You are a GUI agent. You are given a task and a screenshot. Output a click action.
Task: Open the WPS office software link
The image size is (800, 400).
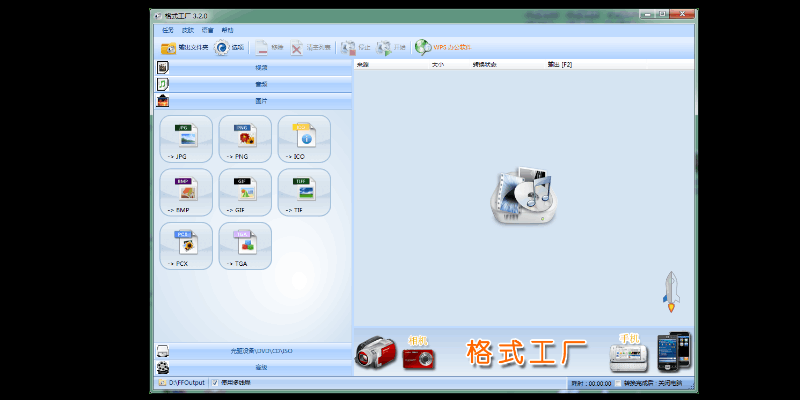(x=443, y=47)
